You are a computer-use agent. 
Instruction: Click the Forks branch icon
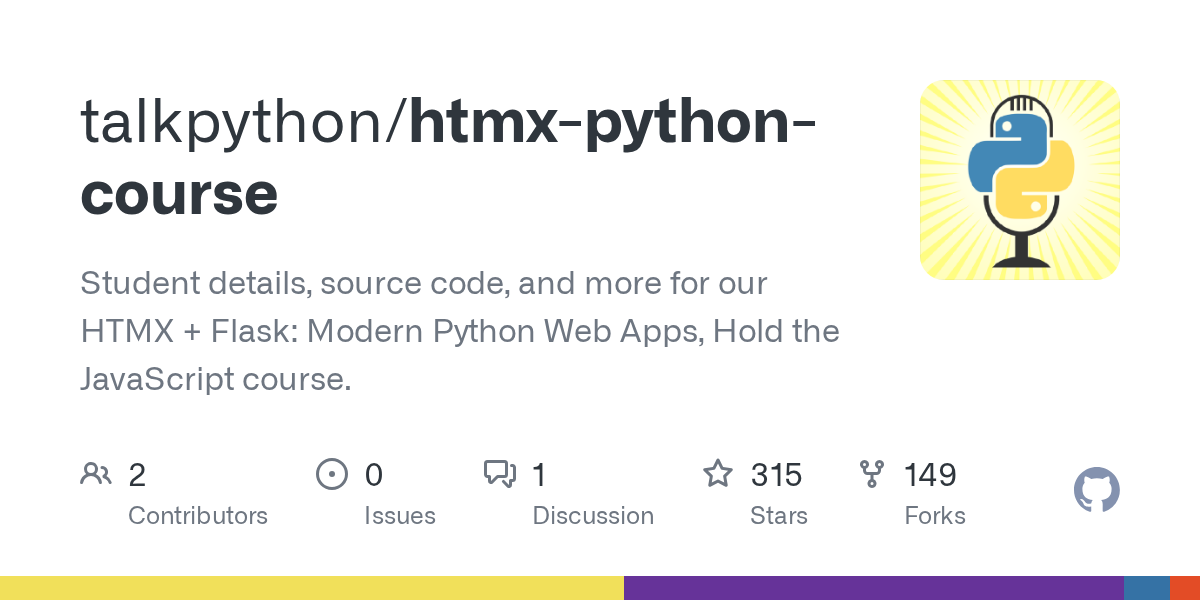872,473
